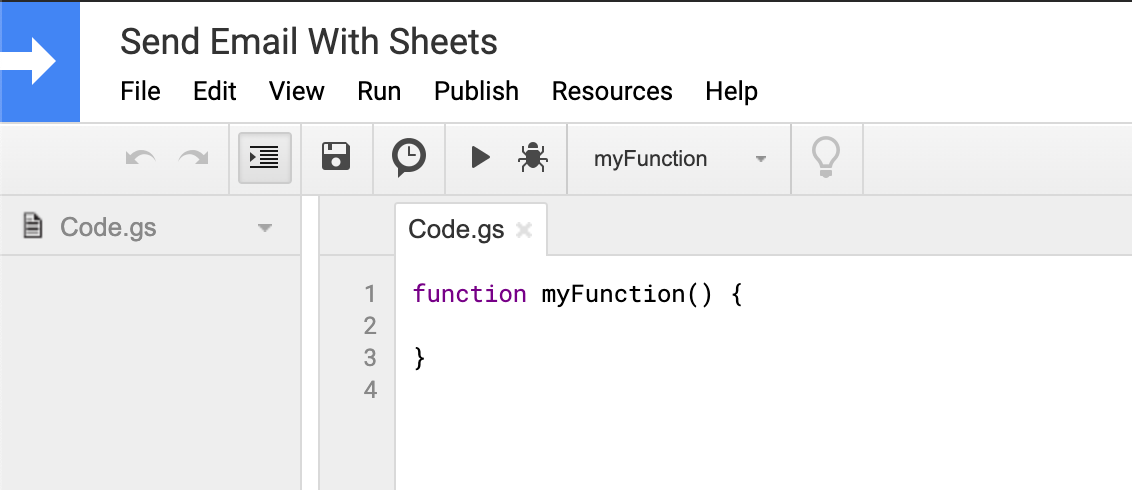Start debugging with the bug icon

[533, 157]
